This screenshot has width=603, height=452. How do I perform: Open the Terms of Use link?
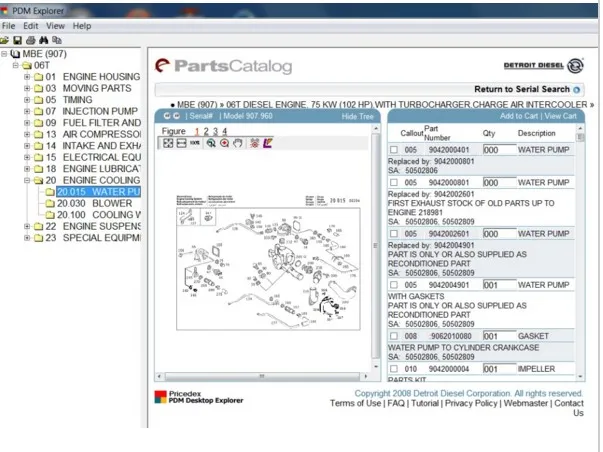(355, 404)
